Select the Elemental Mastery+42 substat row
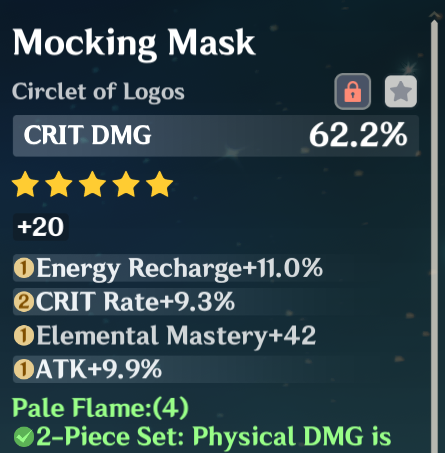The height and width of the screenshot is (453, 445). 196,335
